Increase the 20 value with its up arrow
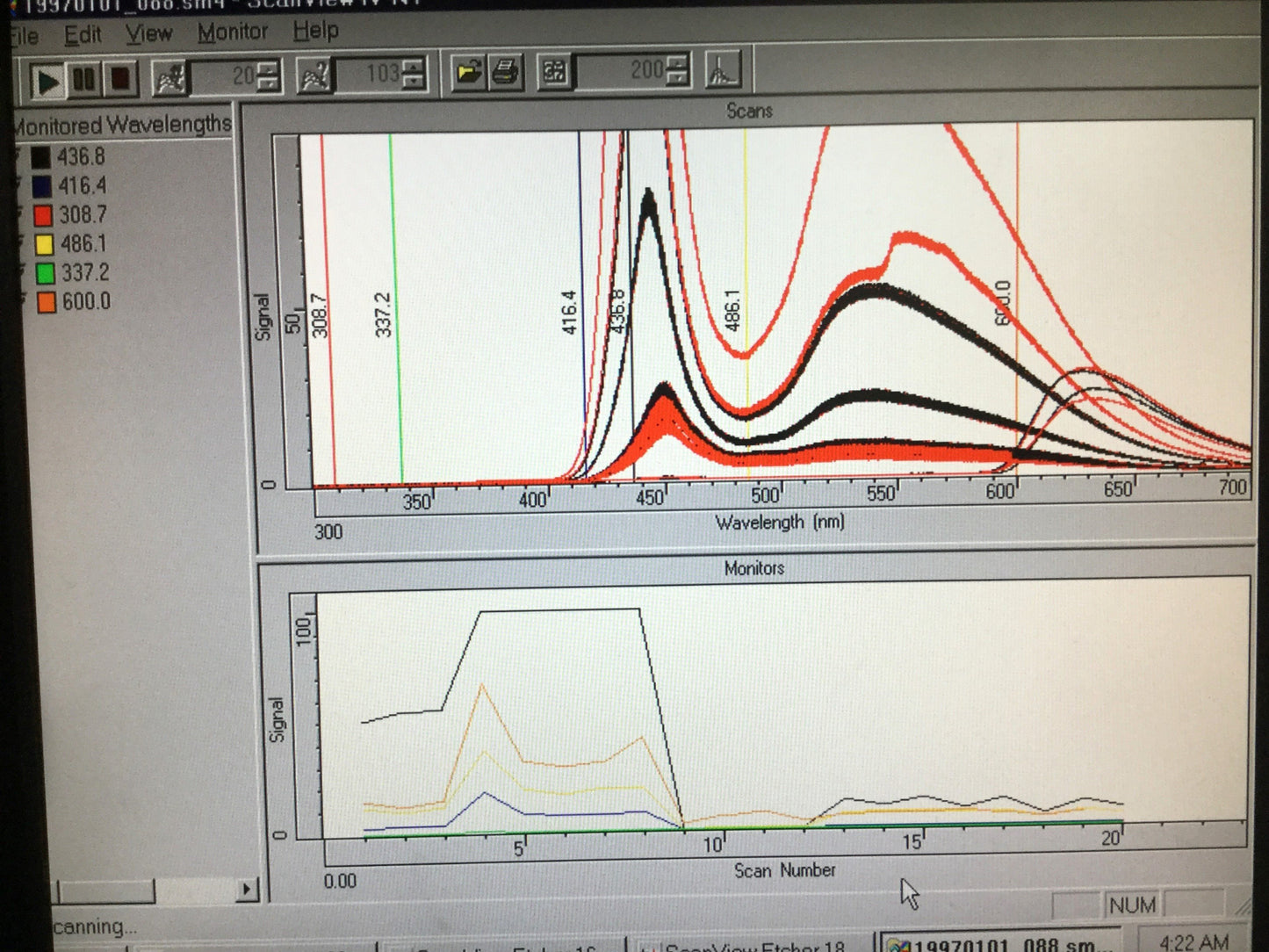The image size is (1269, 952). pyautogui.click(x=268, y=67)
